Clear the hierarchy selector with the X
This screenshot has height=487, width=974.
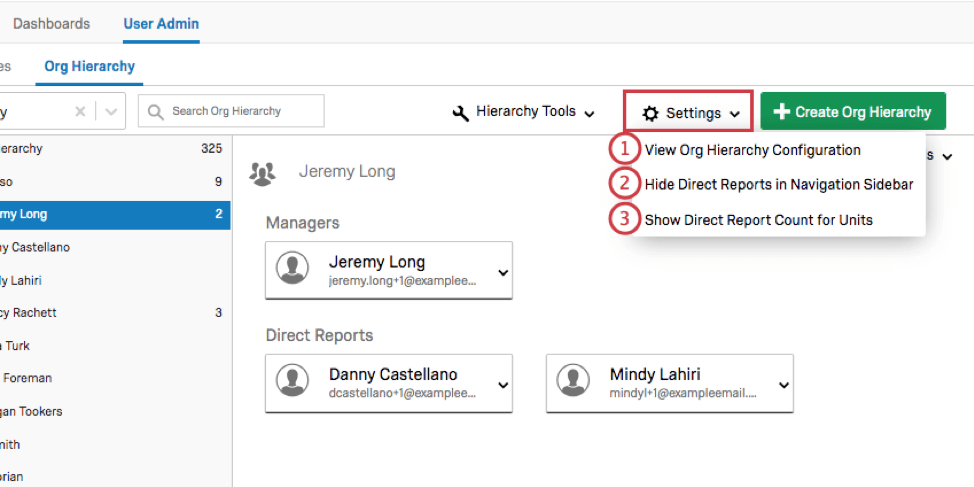tap(80, 112)
